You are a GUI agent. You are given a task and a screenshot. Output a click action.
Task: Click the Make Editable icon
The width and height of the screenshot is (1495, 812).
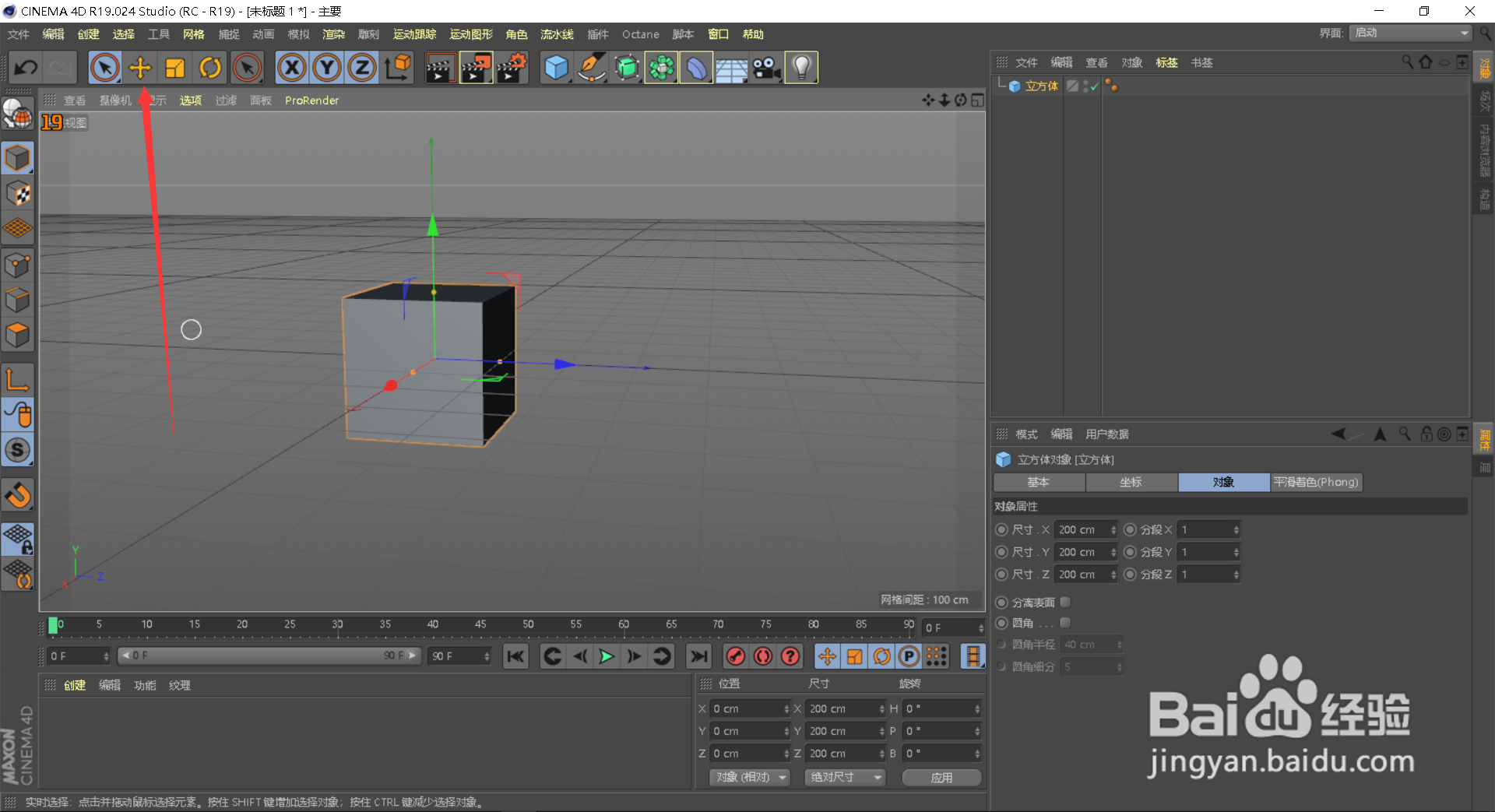point(18,114)
